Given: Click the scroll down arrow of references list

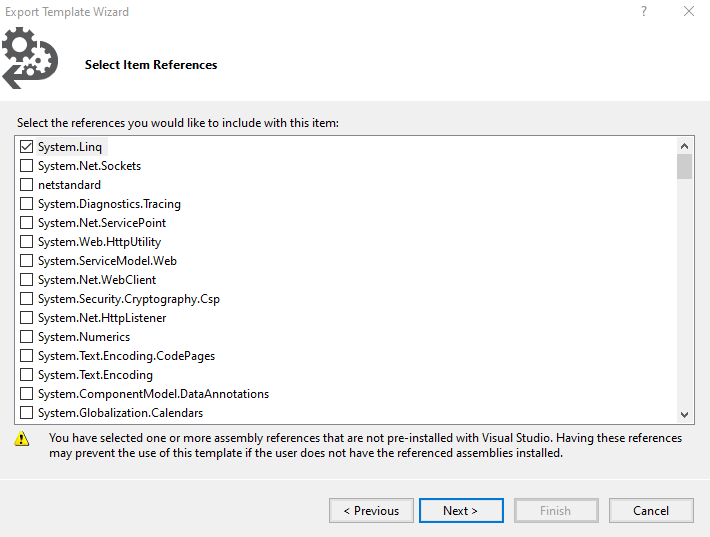Looking at the screenshot, I should click(685, 414).
